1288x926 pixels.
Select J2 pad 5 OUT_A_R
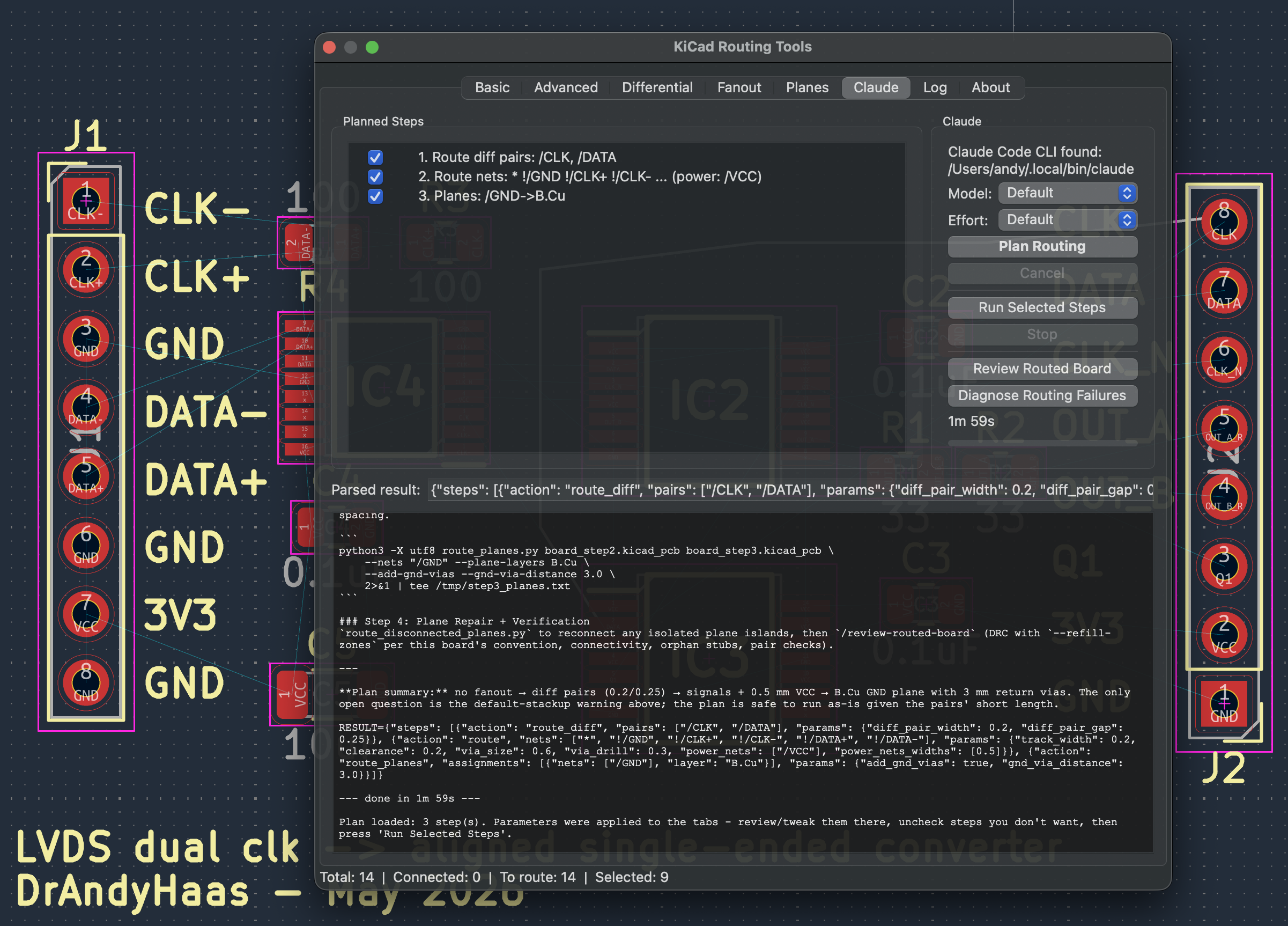coord(1224,428)
